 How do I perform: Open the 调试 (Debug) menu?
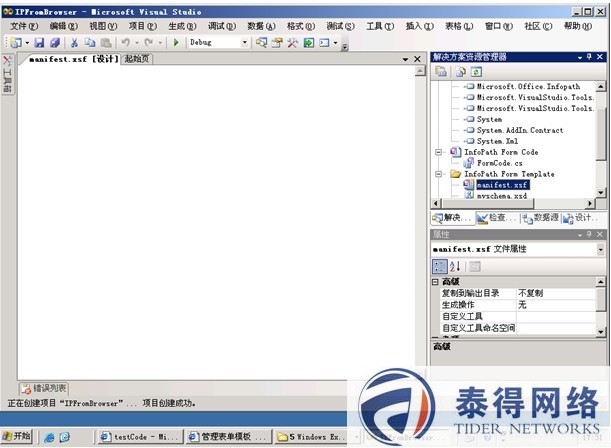(x=222, y=26)
